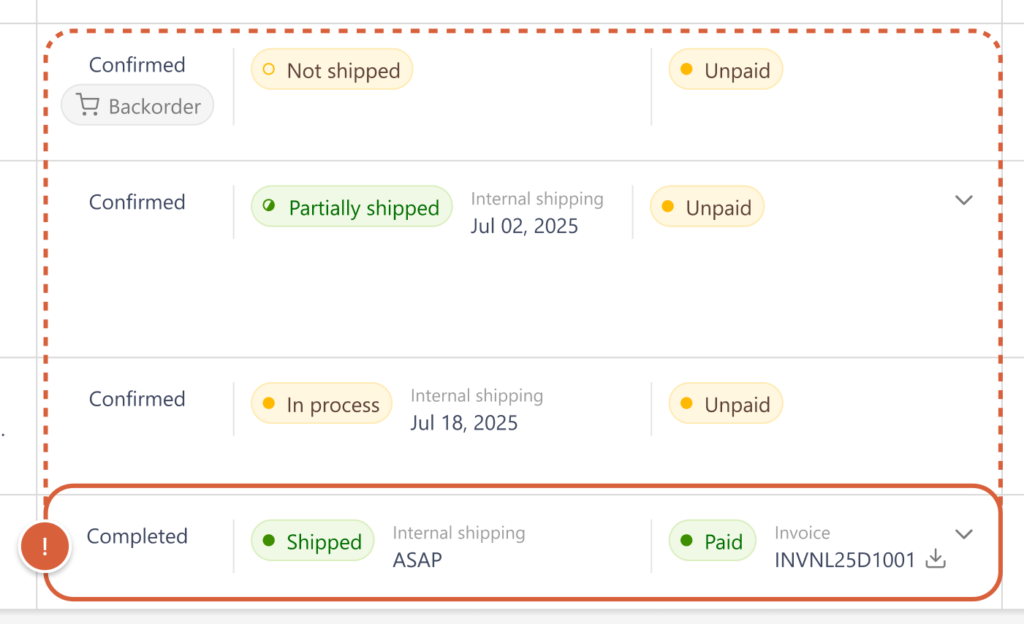This screenshot has height=624, width=1024.
Task: Select the Unpaid badge beside Not shipped
Action: point(725,71)
